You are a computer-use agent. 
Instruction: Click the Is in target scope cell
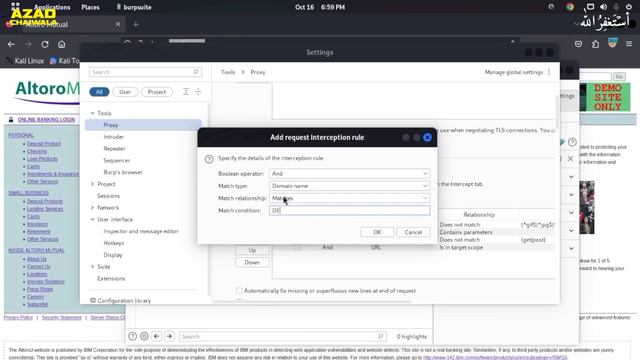point(461,247)
